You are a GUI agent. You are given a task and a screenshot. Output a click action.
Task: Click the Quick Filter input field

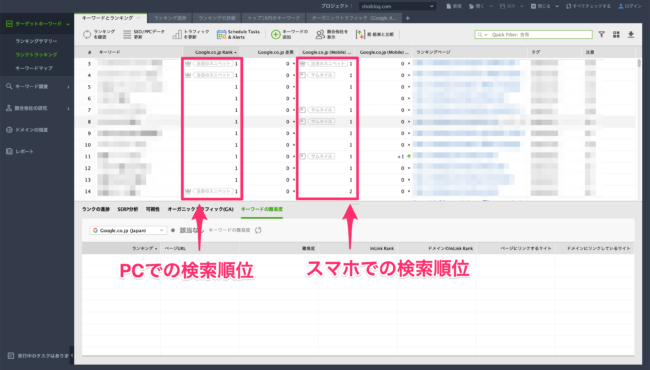point(534,34)
